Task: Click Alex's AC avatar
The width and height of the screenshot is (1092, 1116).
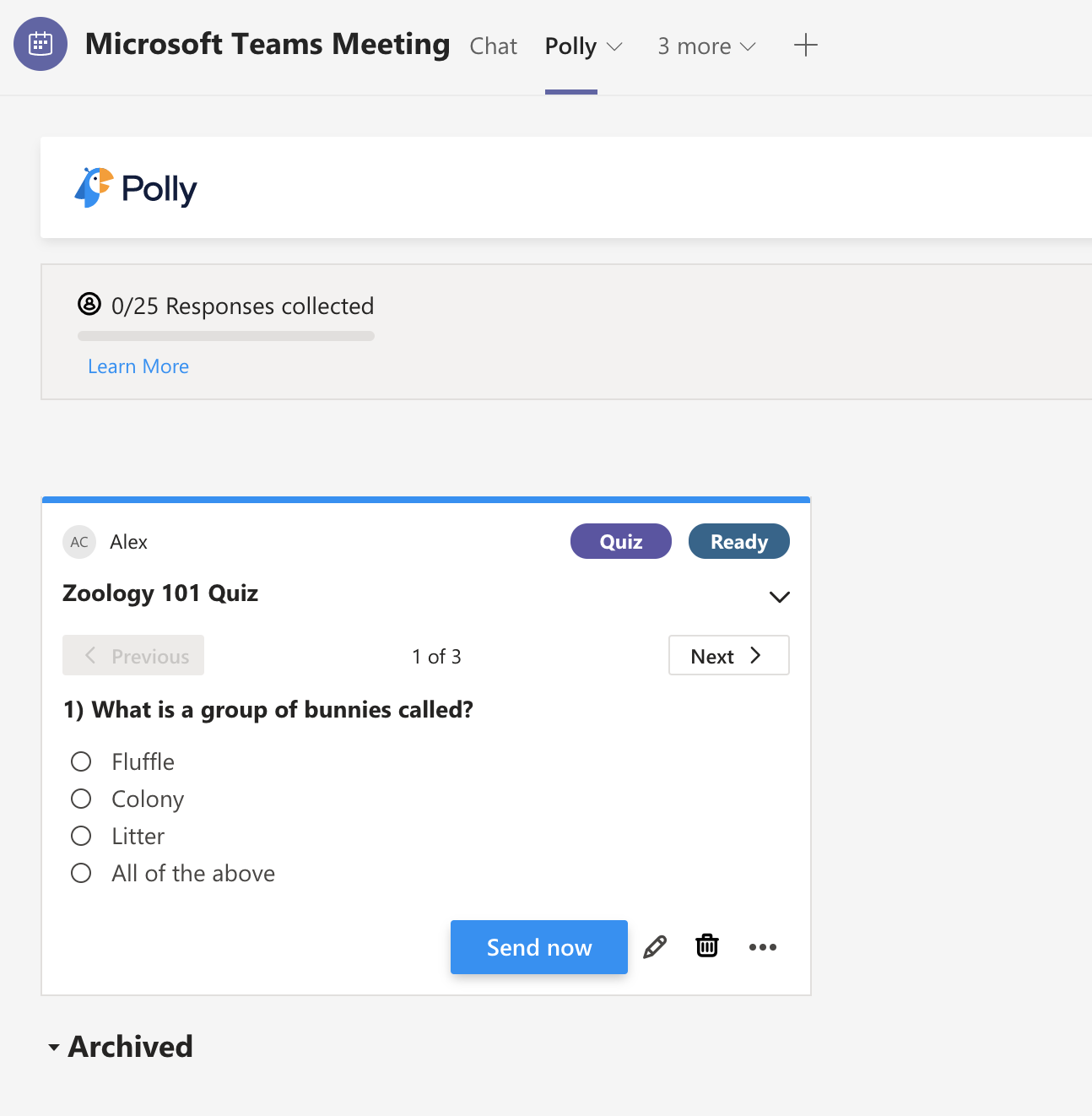Action: pyautogui.click(x=79, y=542)
